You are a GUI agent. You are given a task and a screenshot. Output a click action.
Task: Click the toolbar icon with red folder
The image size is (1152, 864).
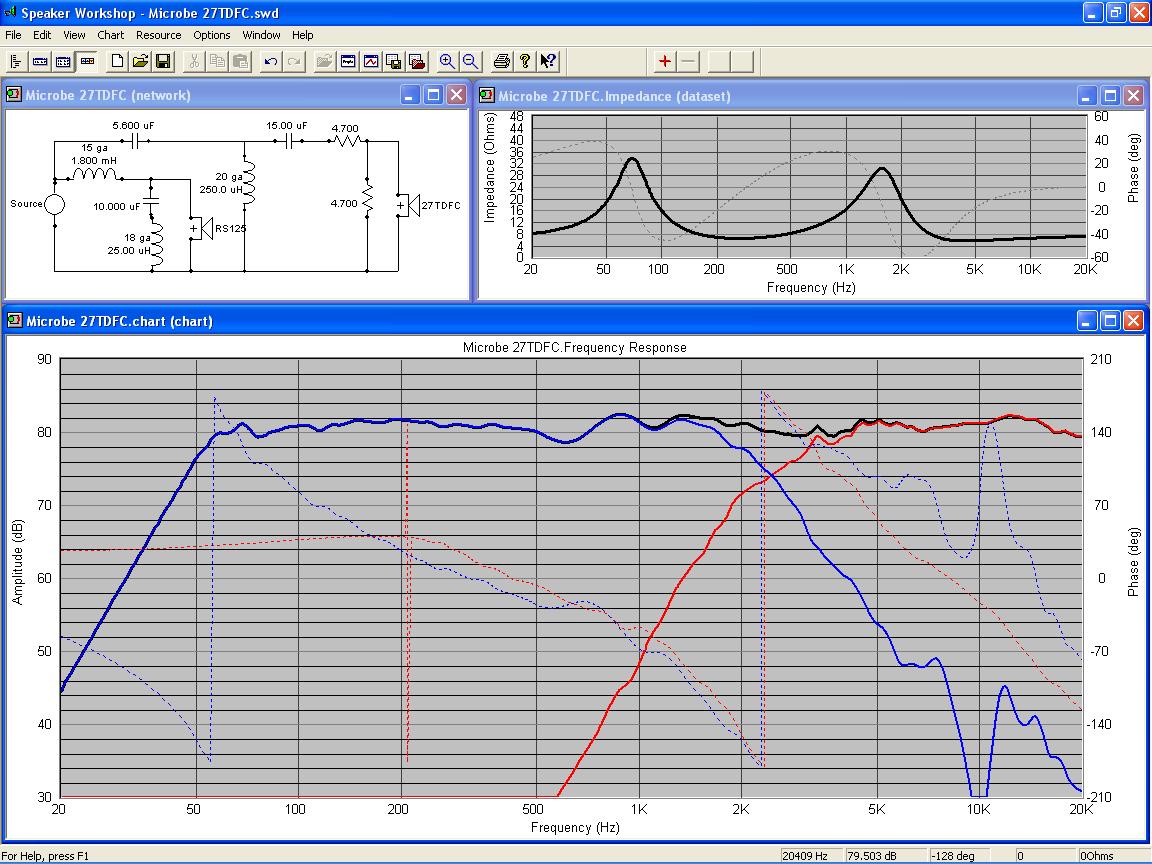click(x=417, y=62)
